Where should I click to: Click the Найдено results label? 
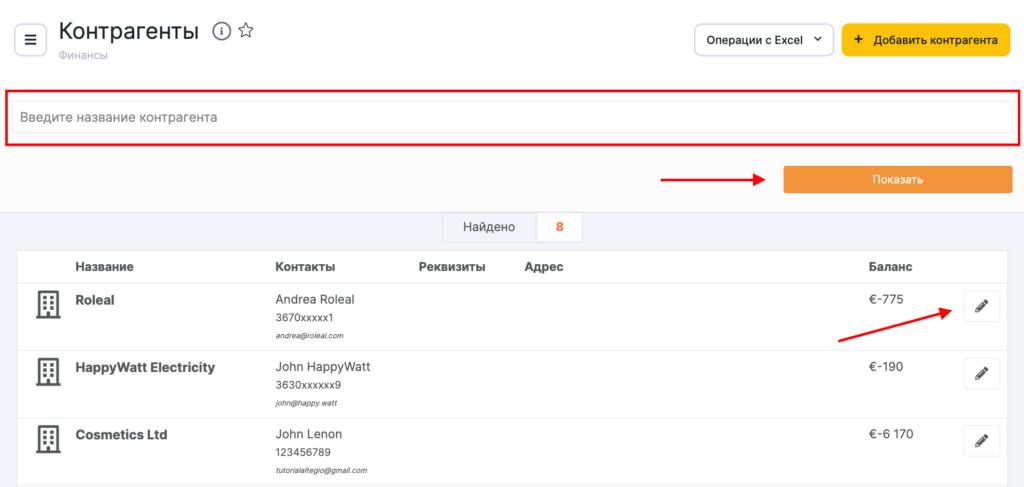(489, 227)
